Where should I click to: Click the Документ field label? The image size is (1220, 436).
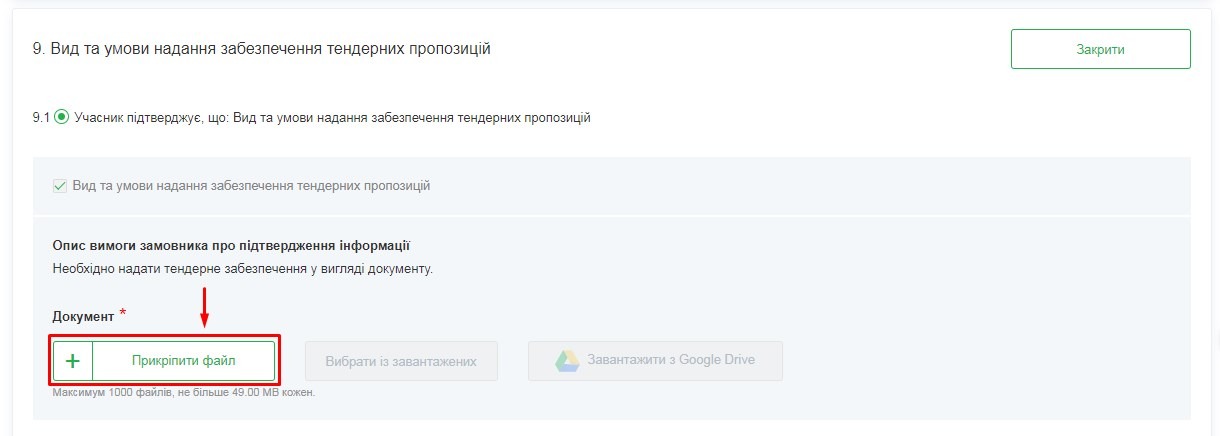(83, 316)
